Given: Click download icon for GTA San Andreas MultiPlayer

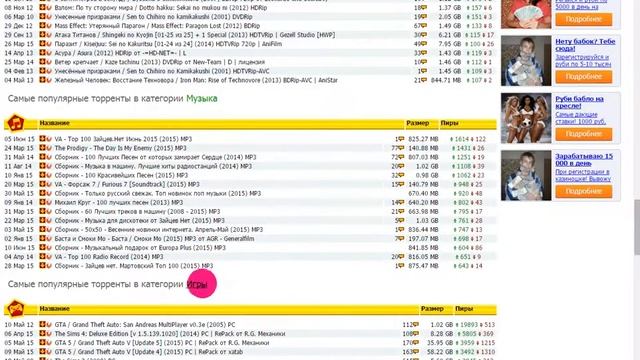Looking at the screenshot, I should 42,325.
